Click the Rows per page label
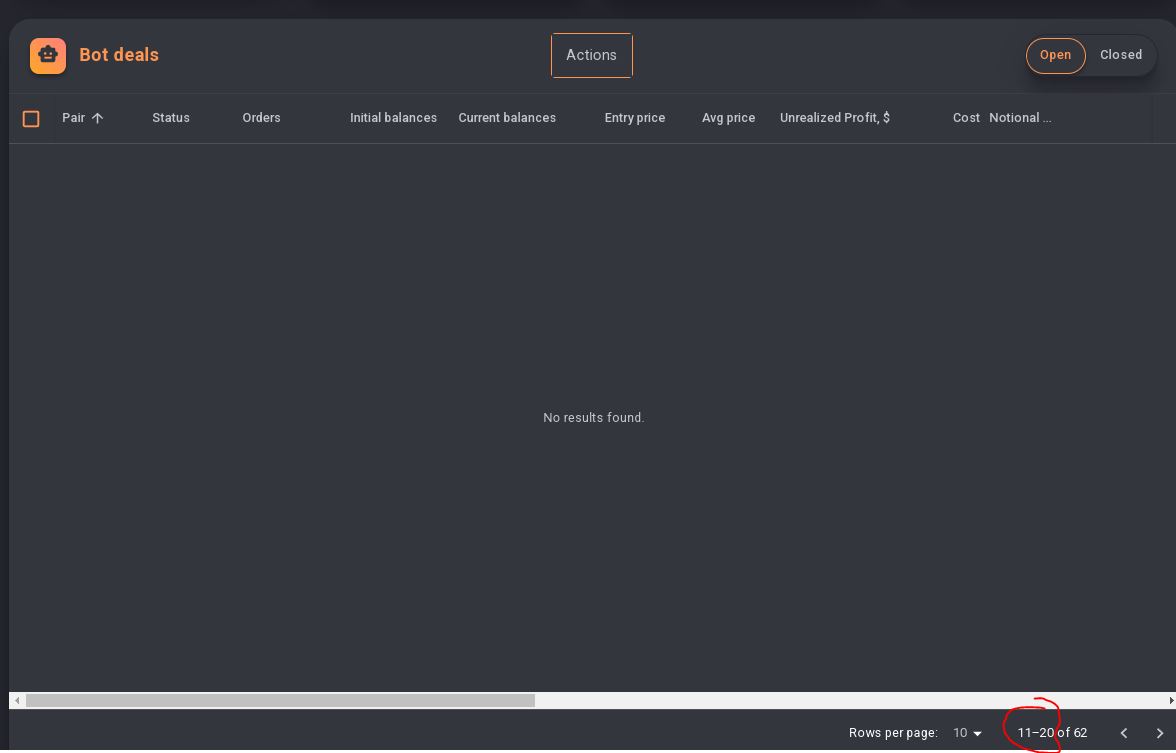 (892, 733)
